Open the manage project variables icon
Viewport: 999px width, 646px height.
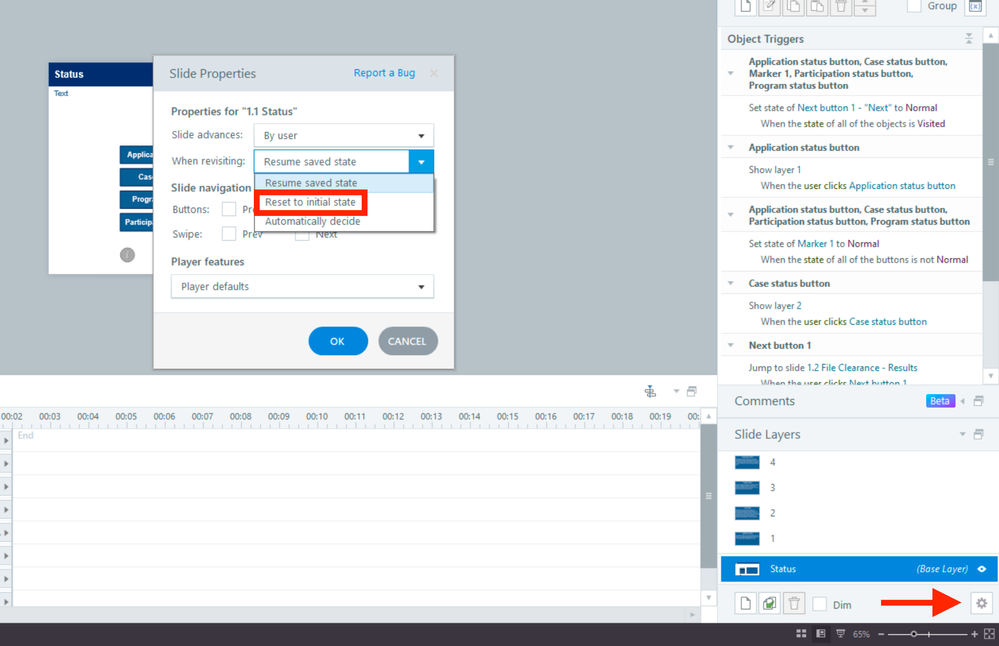(x=975, y=6)
